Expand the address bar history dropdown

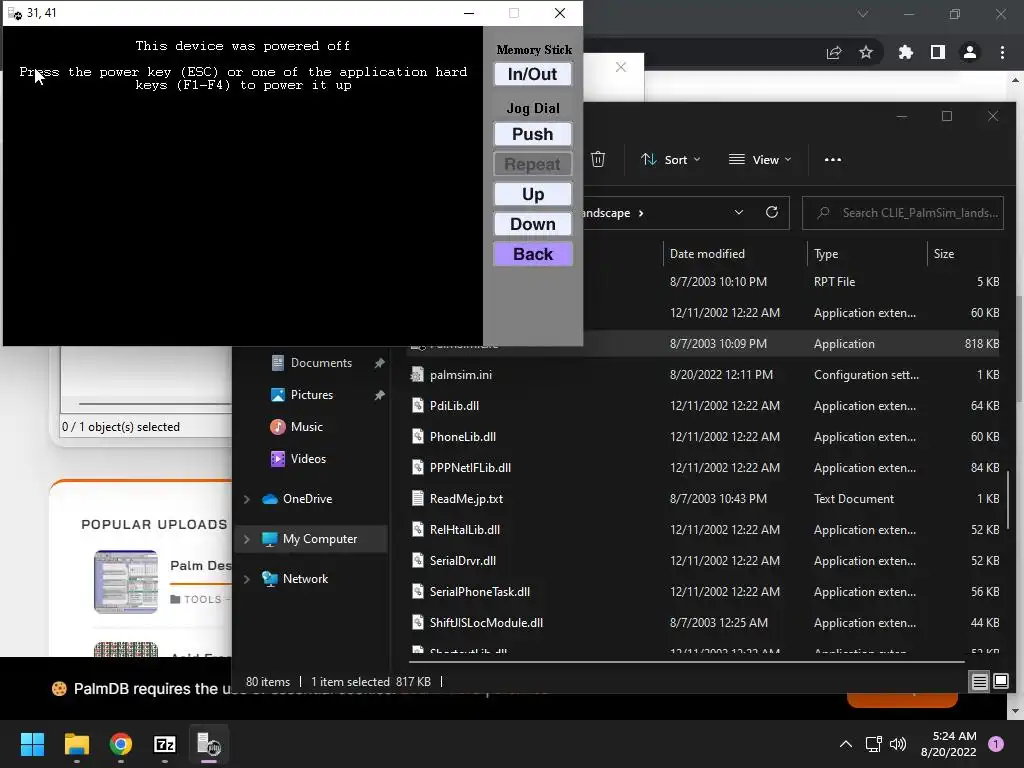click(x=739, y=212)
